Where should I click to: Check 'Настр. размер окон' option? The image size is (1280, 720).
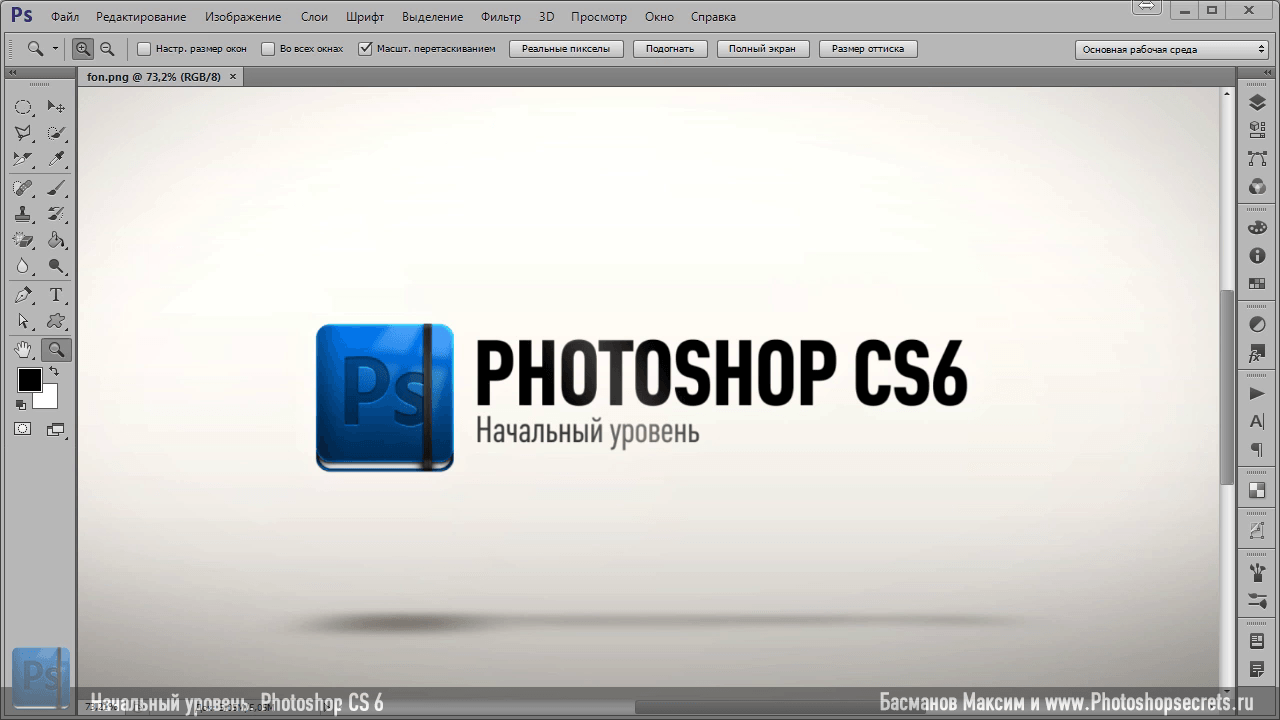tap(144, 48)
